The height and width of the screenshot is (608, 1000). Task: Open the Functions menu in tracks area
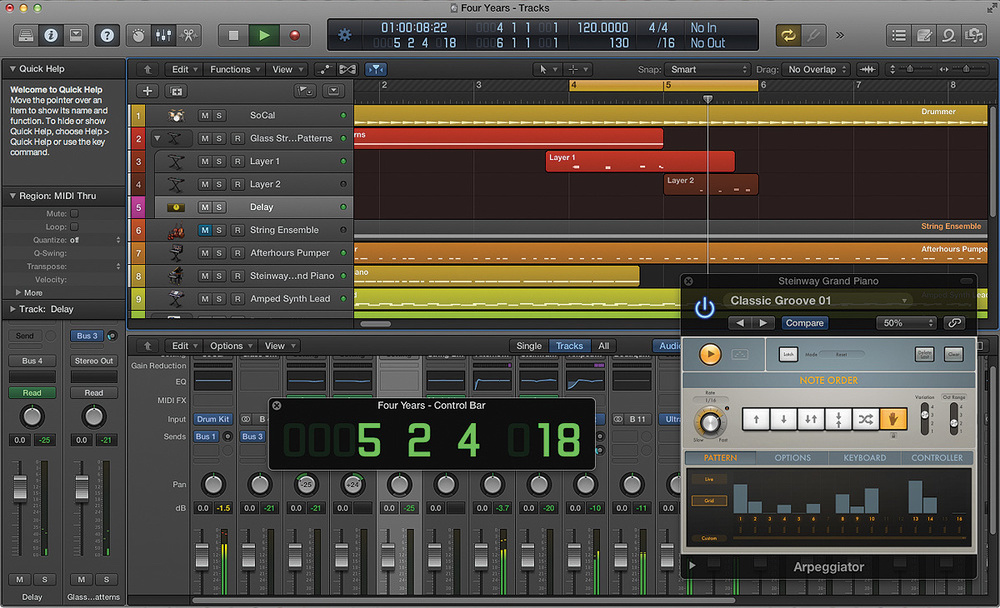click(234, 70)
